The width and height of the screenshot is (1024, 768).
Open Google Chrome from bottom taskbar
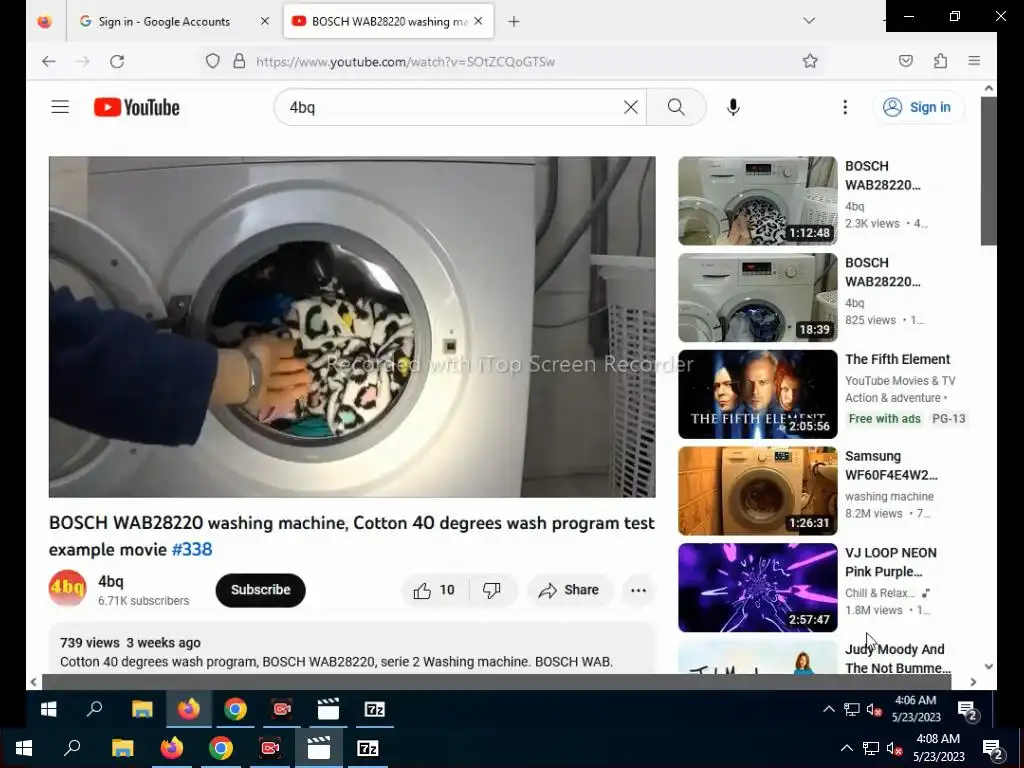click(221, 748)
